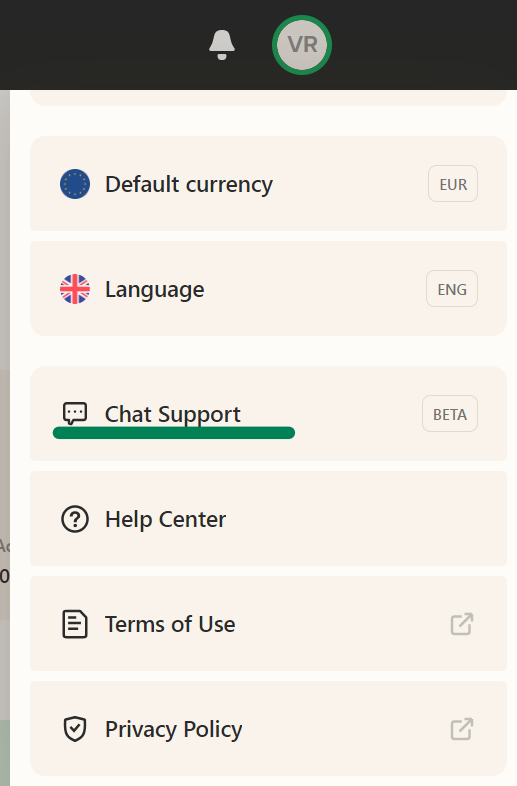Screen dimensions: 517x786
Task: Click the Privacy Policy shield icon
Action: [75, 729]
